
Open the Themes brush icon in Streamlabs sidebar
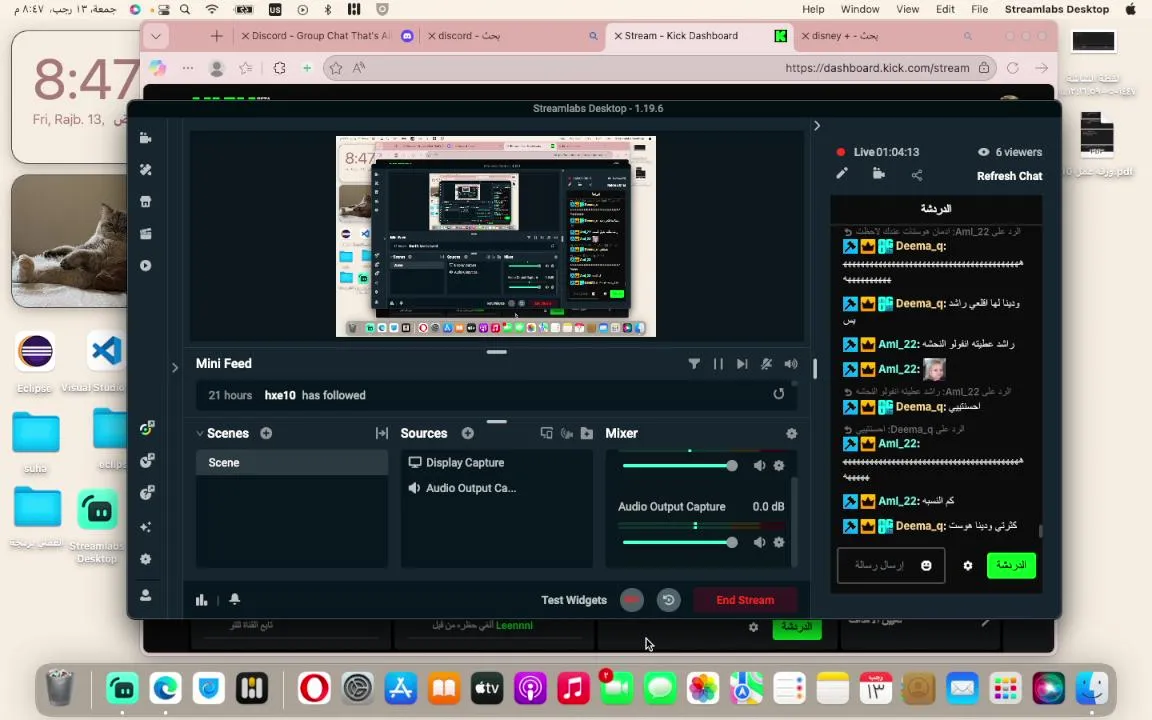click(145, 170)
